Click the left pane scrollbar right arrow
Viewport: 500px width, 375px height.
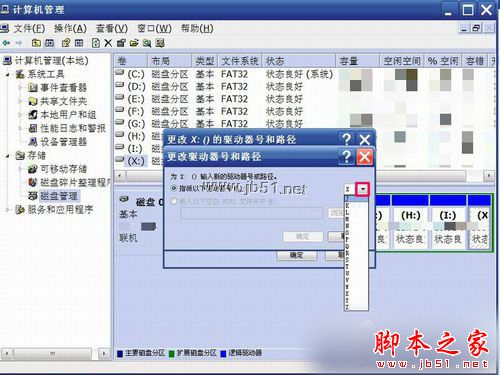104,353
